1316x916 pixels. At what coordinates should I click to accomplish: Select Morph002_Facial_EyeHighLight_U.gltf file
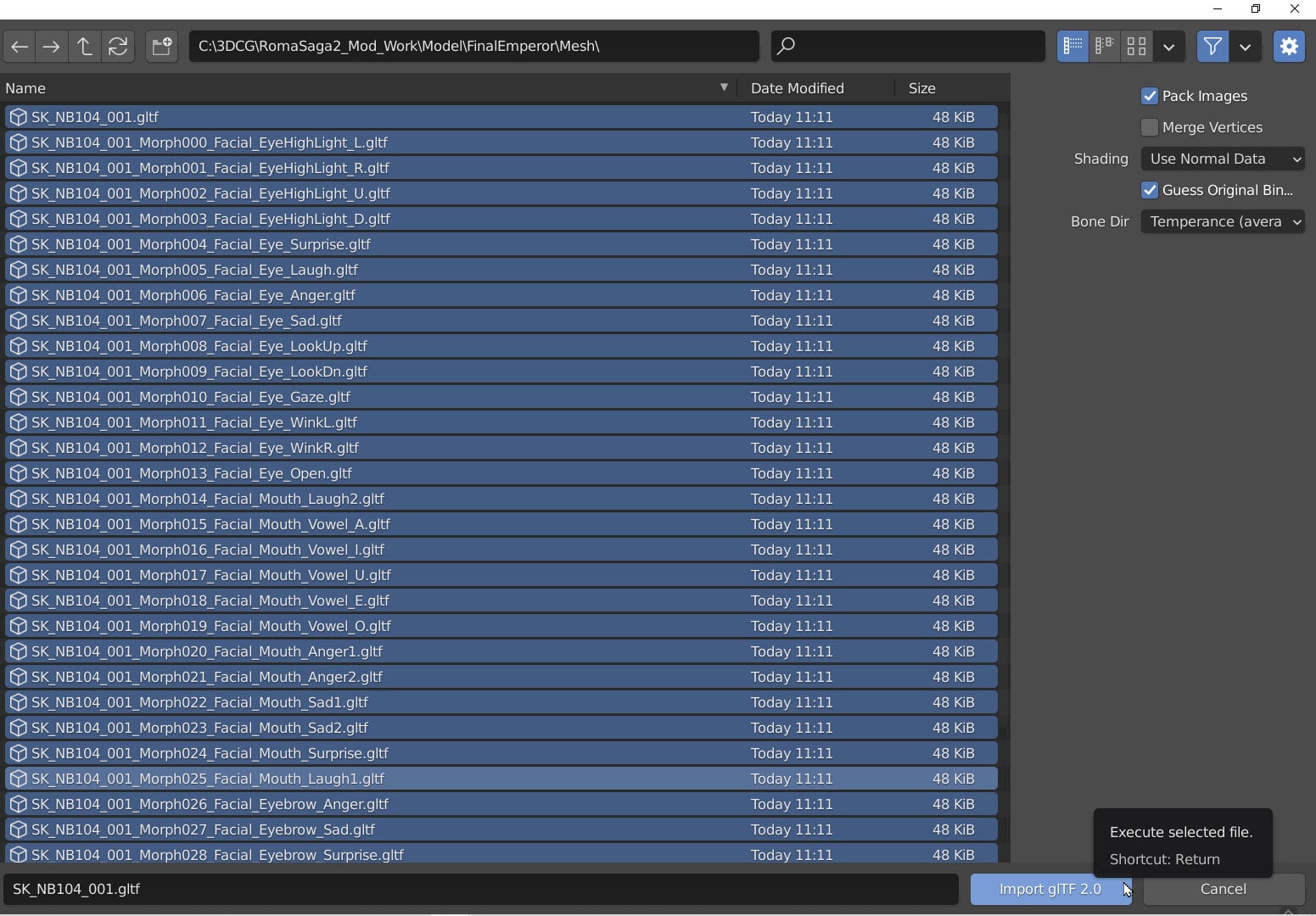(501, 193)
